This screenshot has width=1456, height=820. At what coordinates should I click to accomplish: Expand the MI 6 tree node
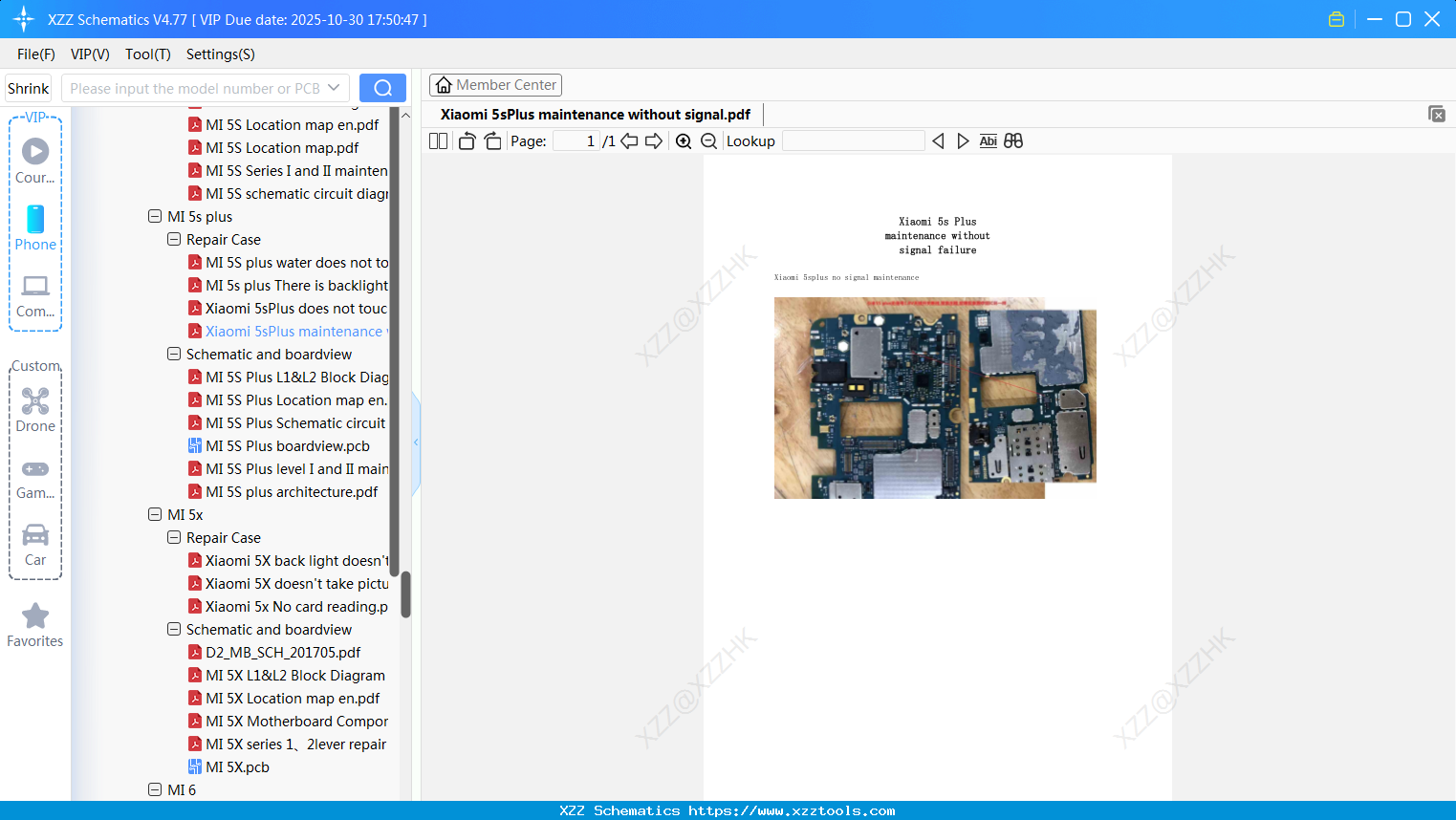pyautogui.click(x=155, y=789)
